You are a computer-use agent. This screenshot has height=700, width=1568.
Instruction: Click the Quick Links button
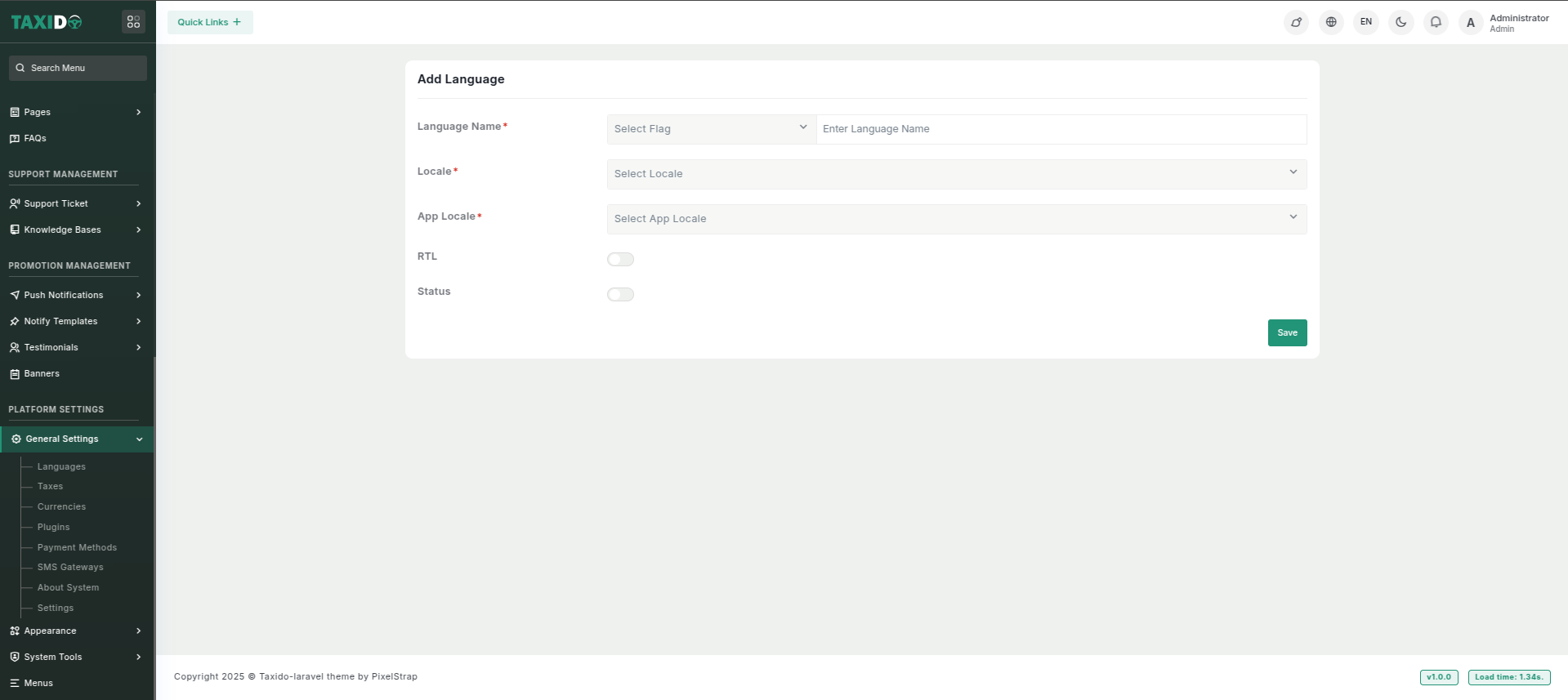(210, 23)
